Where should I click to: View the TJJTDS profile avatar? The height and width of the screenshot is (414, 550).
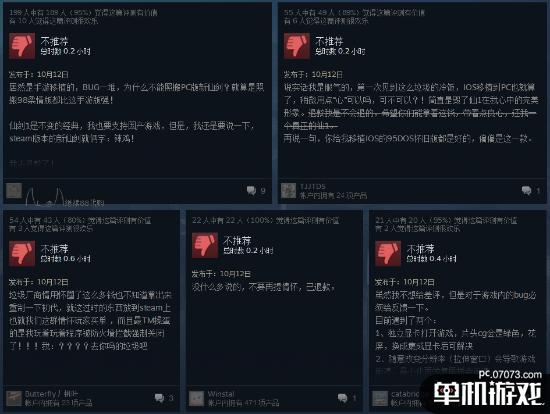pos(289,191)
